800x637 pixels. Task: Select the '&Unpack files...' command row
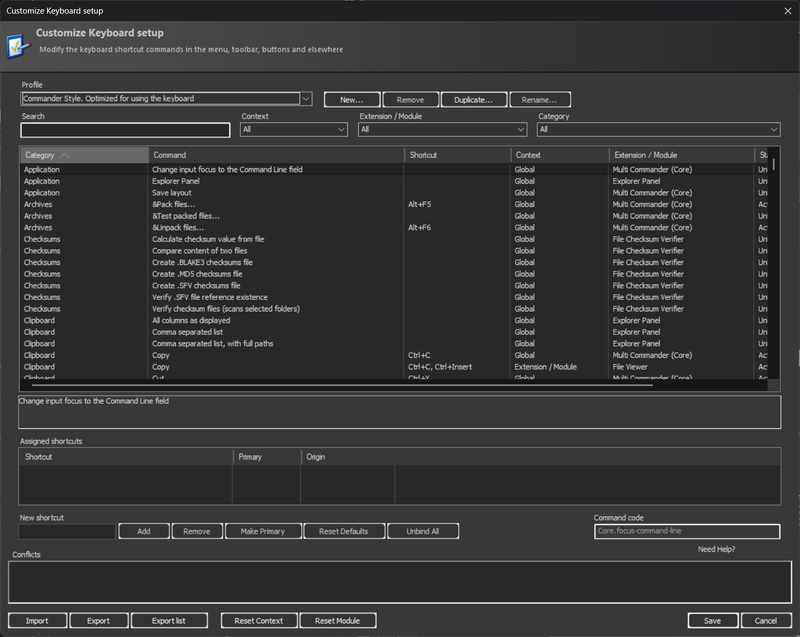[394, 227]
